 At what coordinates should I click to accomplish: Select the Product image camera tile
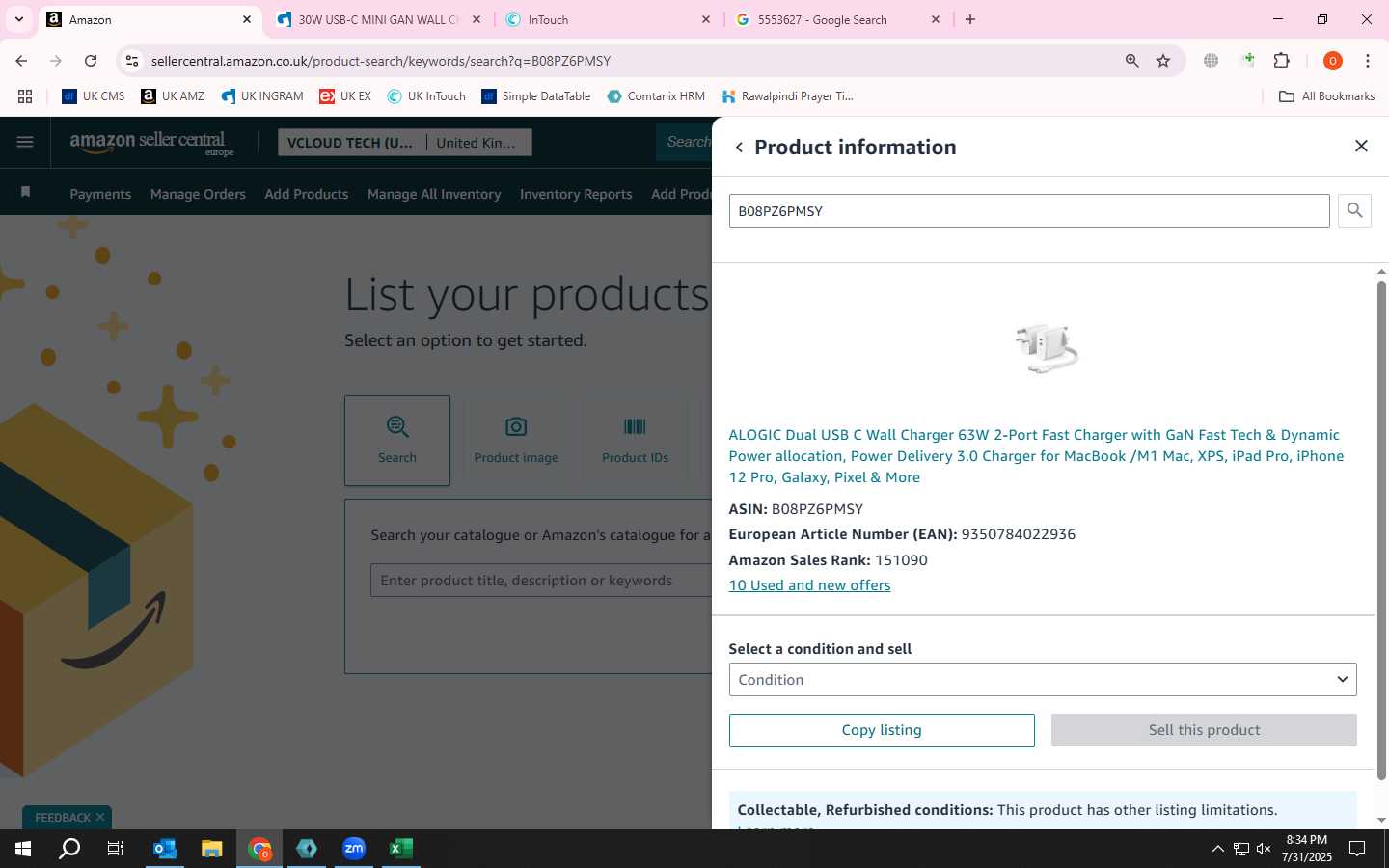pyautogui.click(x=516, y=441)
